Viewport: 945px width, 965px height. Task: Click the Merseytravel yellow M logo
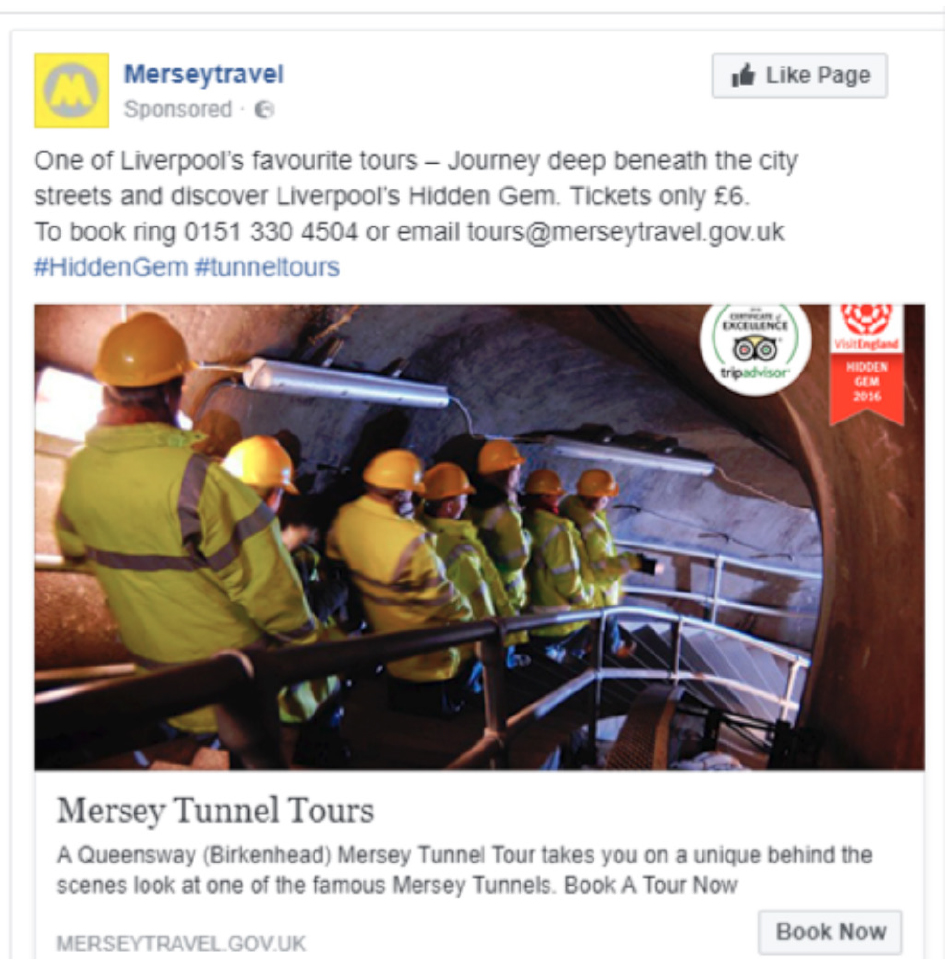(72, 90)
